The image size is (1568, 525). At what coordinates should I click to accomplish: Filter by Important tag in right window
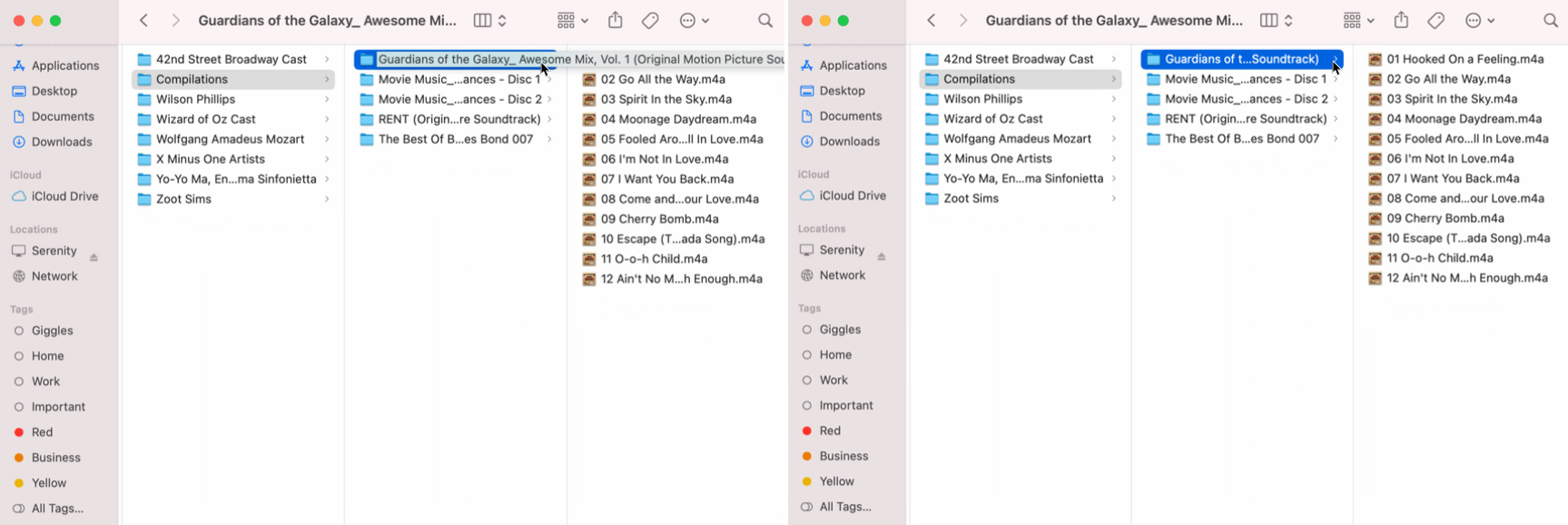847,405
